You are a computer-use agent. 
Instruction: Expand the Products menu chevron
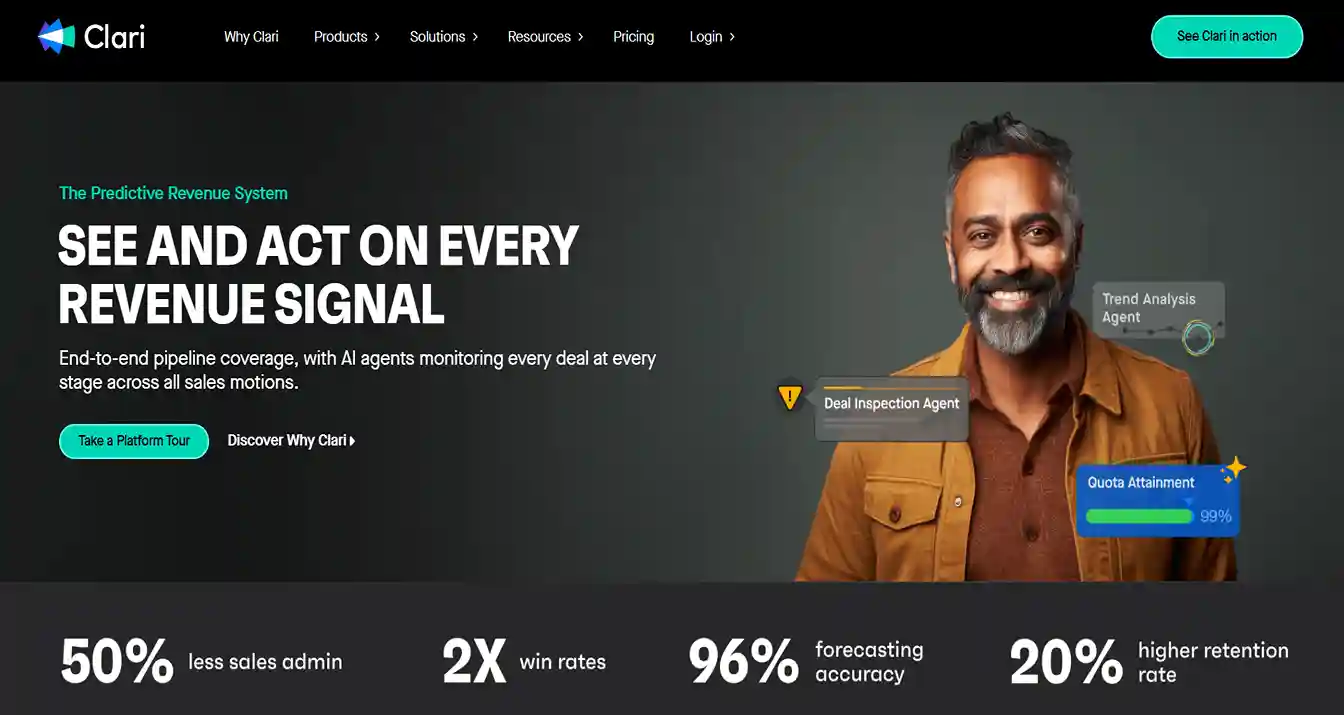(x=377, y=37)
